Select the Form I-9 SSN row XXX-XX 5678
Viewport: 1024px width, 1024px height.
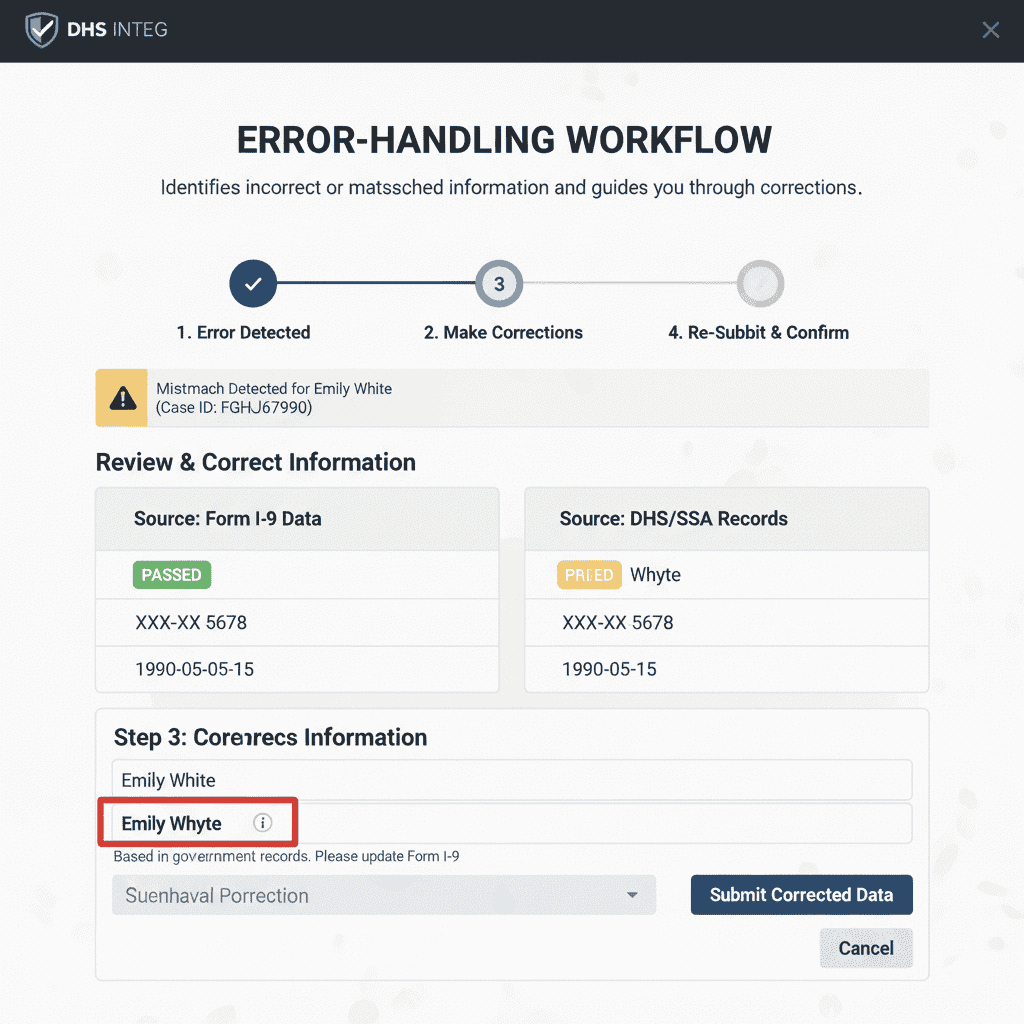[296, 622]
